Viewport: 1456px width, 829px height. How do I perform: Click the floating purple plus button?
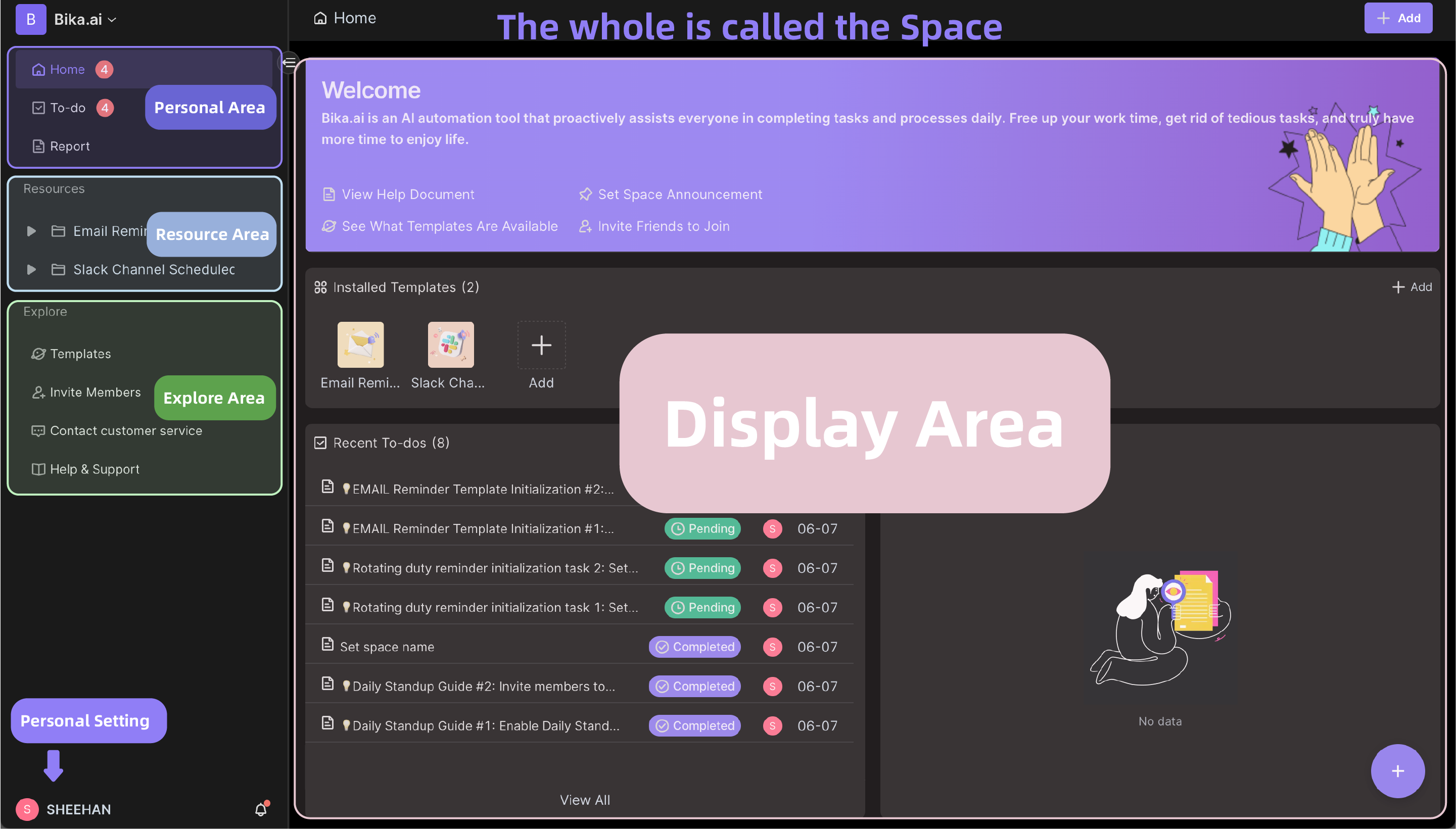click(x=1397, y=771)
